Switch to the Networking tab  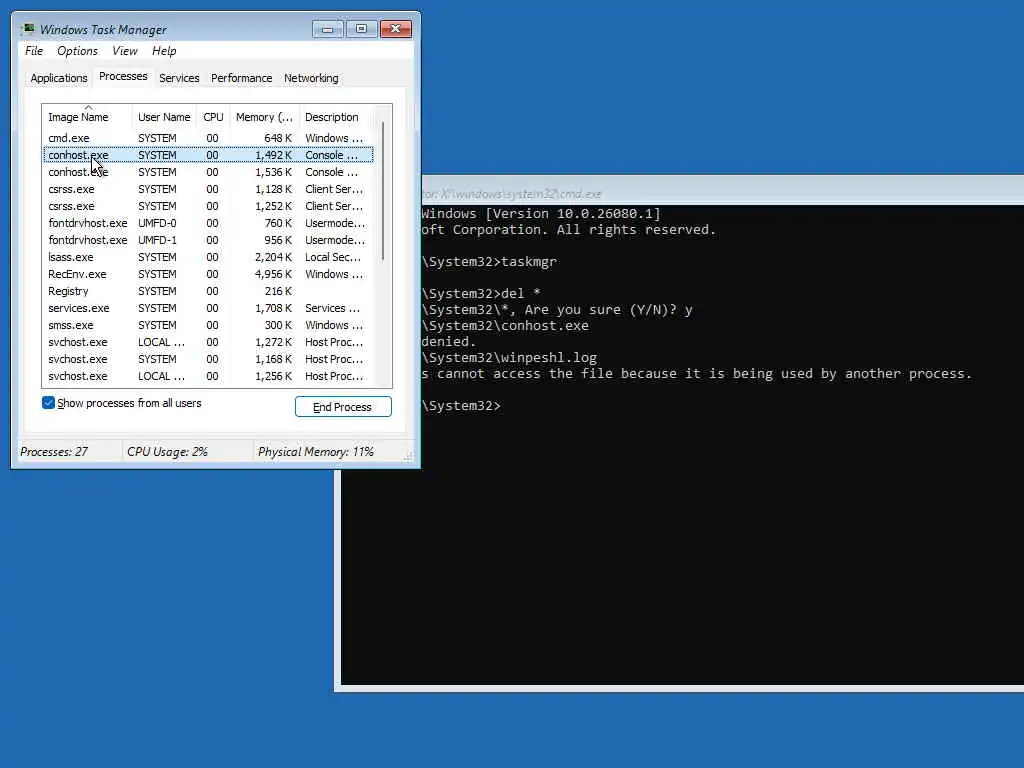tap(311, 78)
